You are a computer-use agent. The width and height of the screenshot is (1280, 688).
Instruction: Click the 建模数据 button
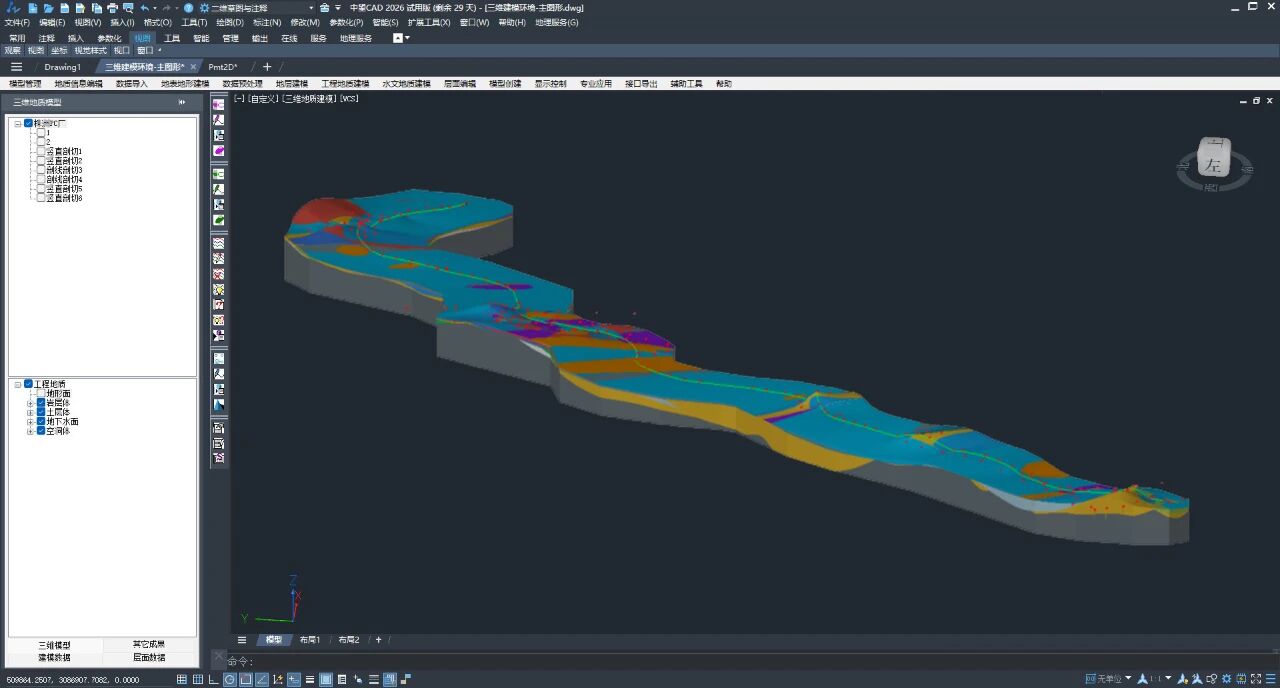(x=55, y=658)
